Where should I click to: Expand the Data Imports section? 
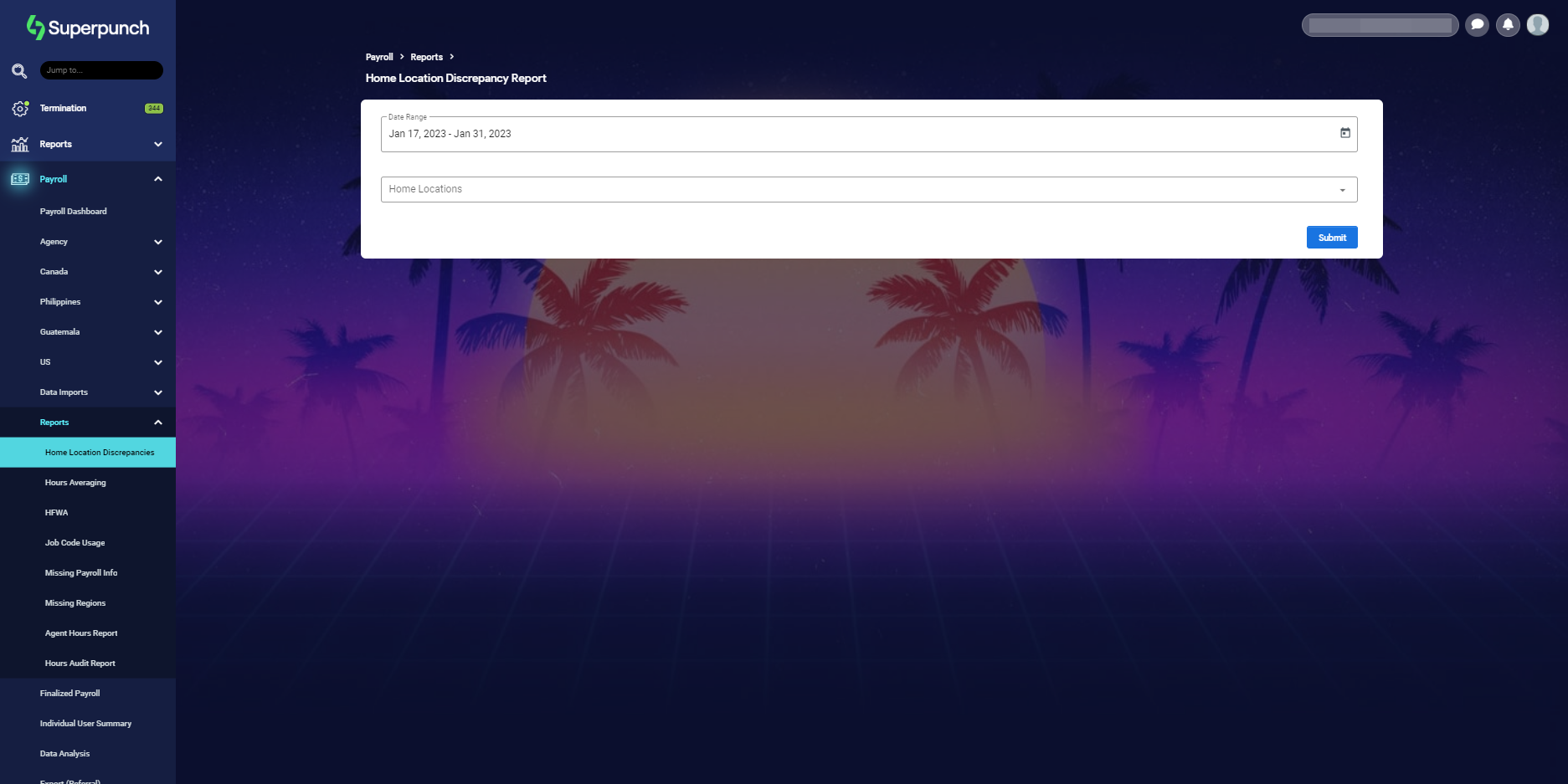point(158,392)
